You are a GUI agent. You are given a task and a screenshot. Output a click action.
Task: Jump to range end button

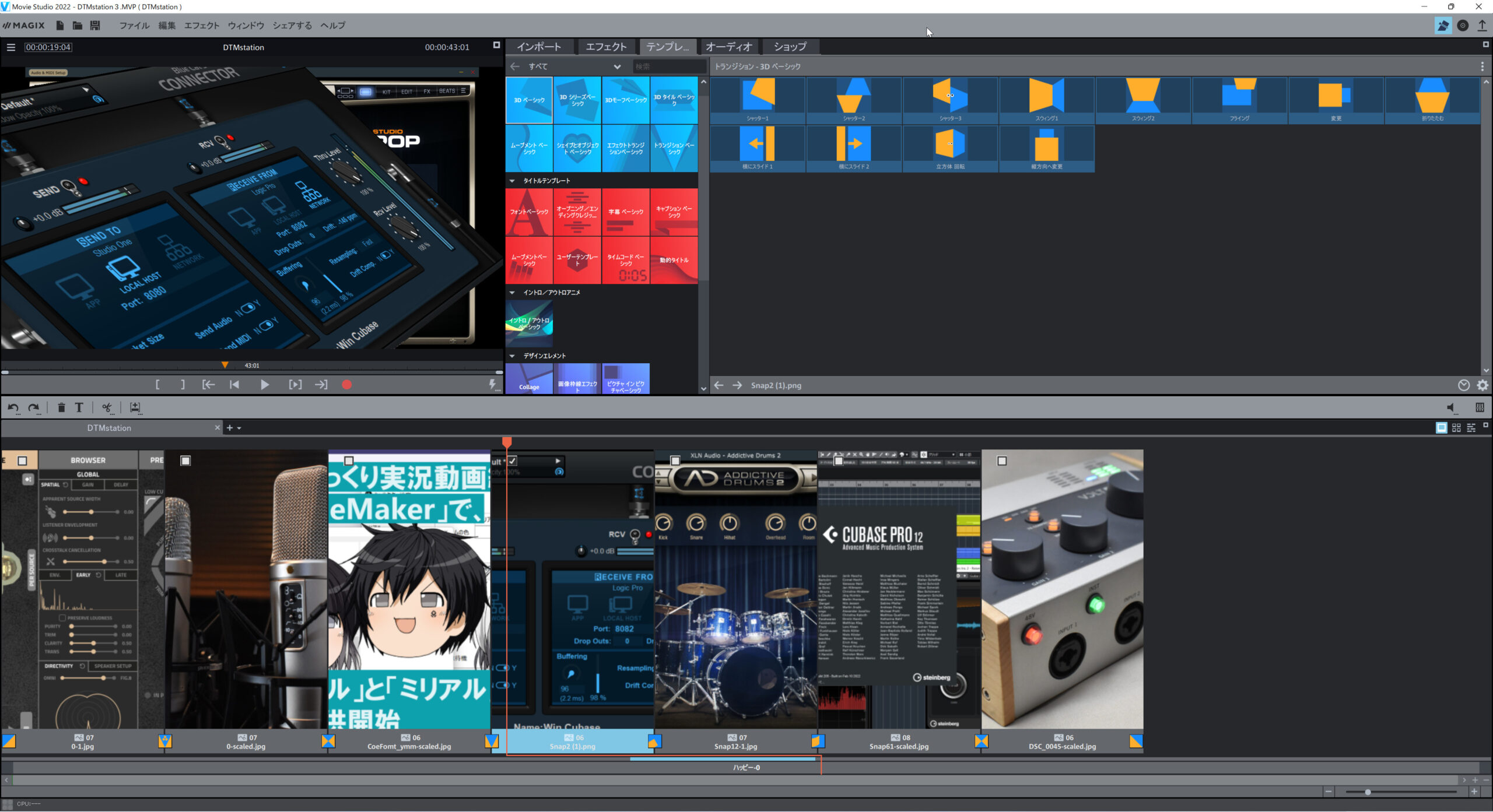321,385
